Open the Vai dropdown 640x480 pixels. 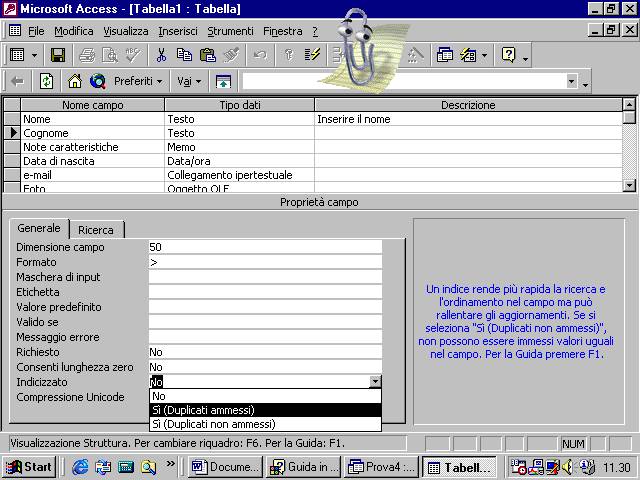pyautogui.click(x=189, y=82)
